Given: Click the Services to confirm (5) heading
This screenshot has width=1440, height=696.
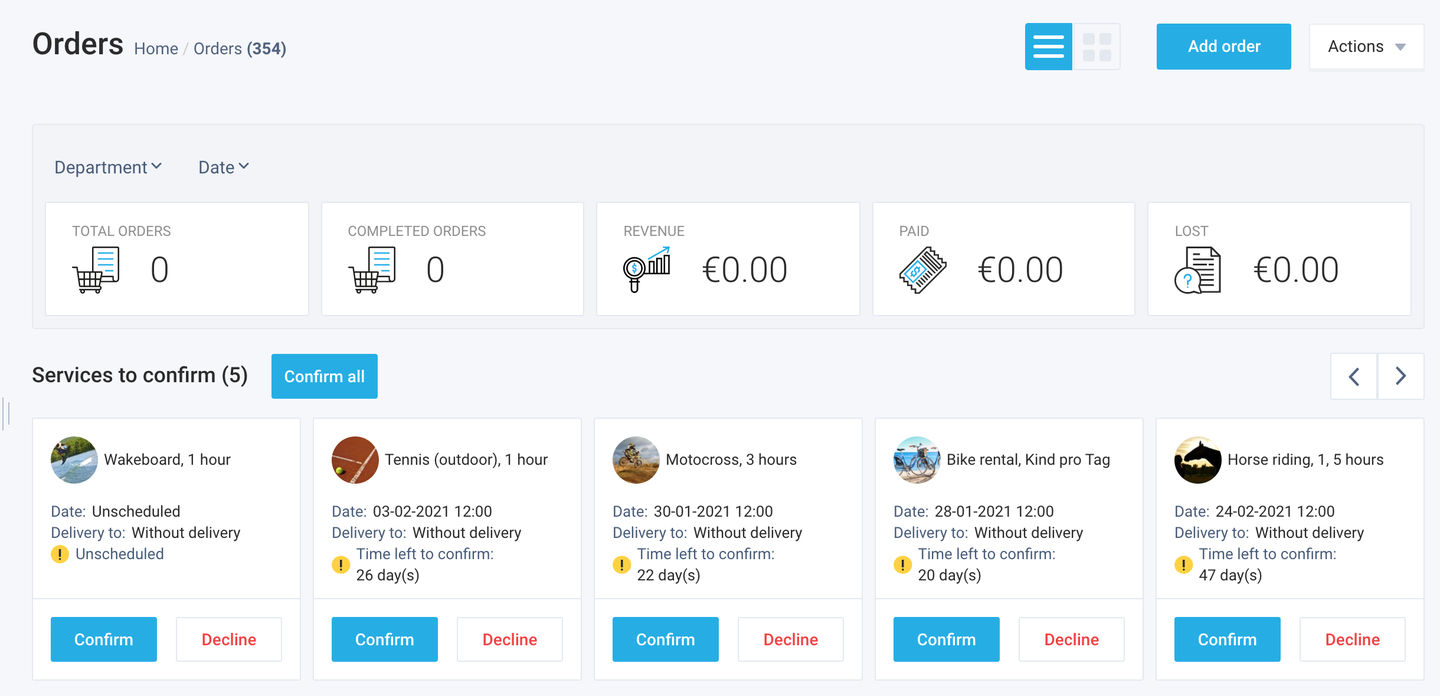Looking at the screenshot, I should [x=140, y=375].
